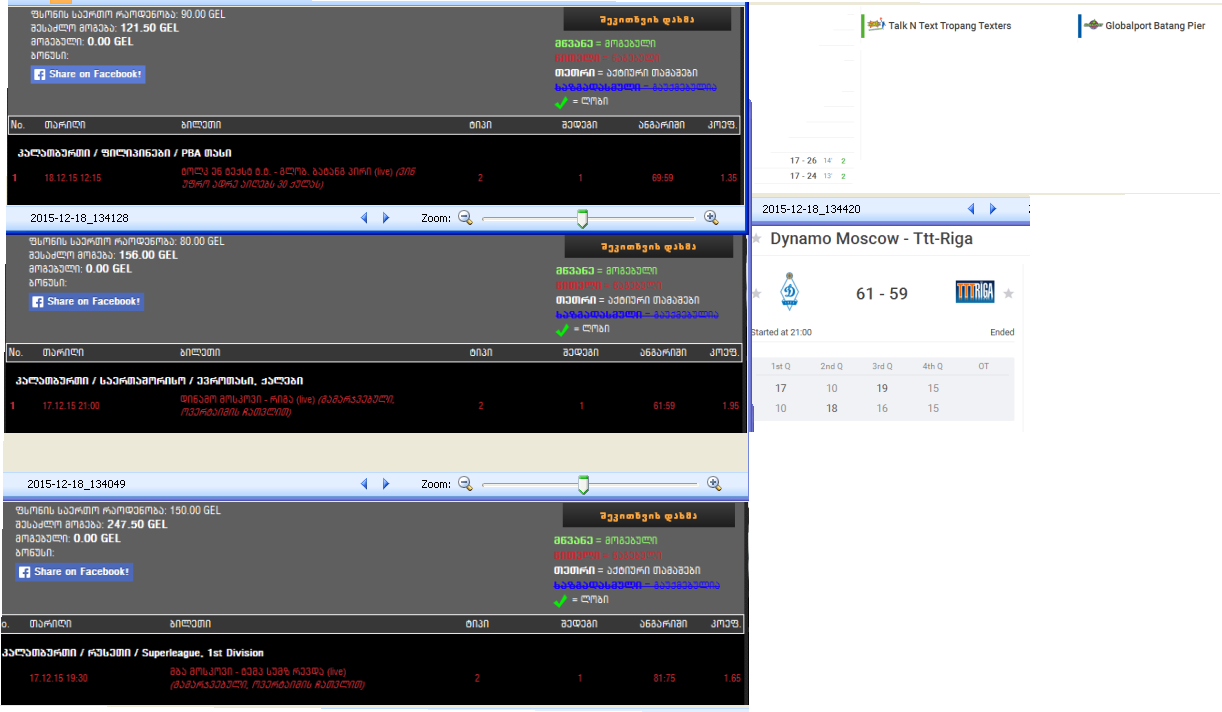The width and height of the screenshot is (1222, 712).
Task: Favorite Dynamo Moscow with star beside its logo
Action: pyautogui.click(x=757, y=293)
